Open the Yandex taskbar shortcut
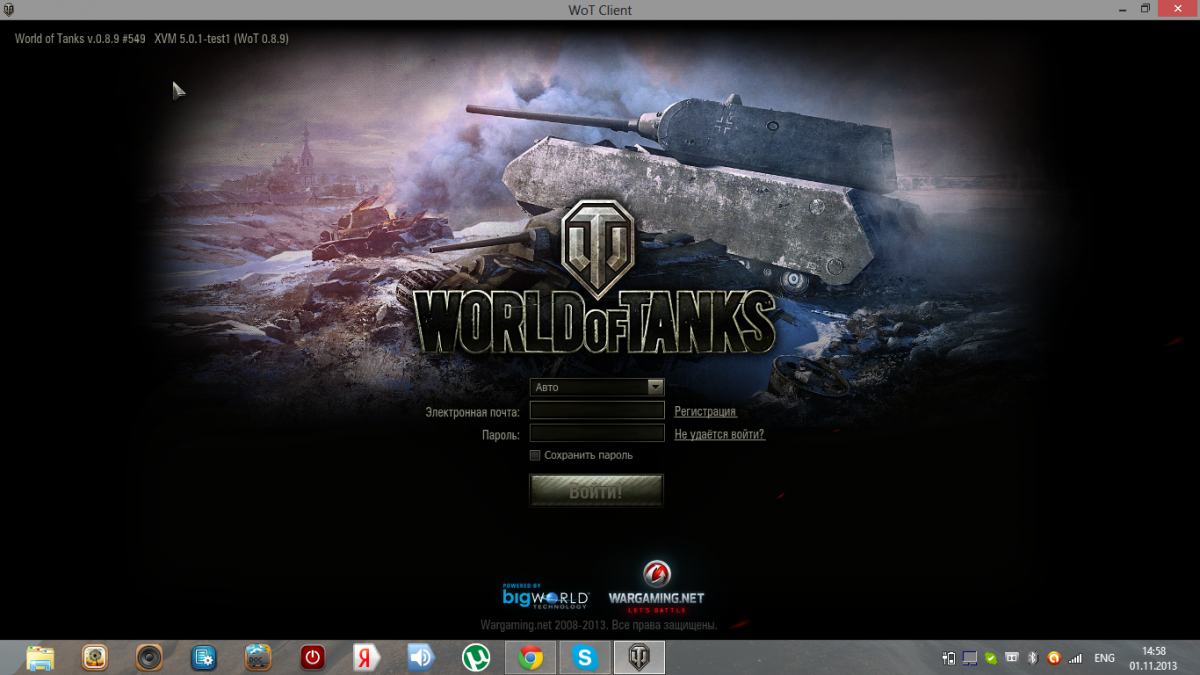 click(x=367, y=657)
